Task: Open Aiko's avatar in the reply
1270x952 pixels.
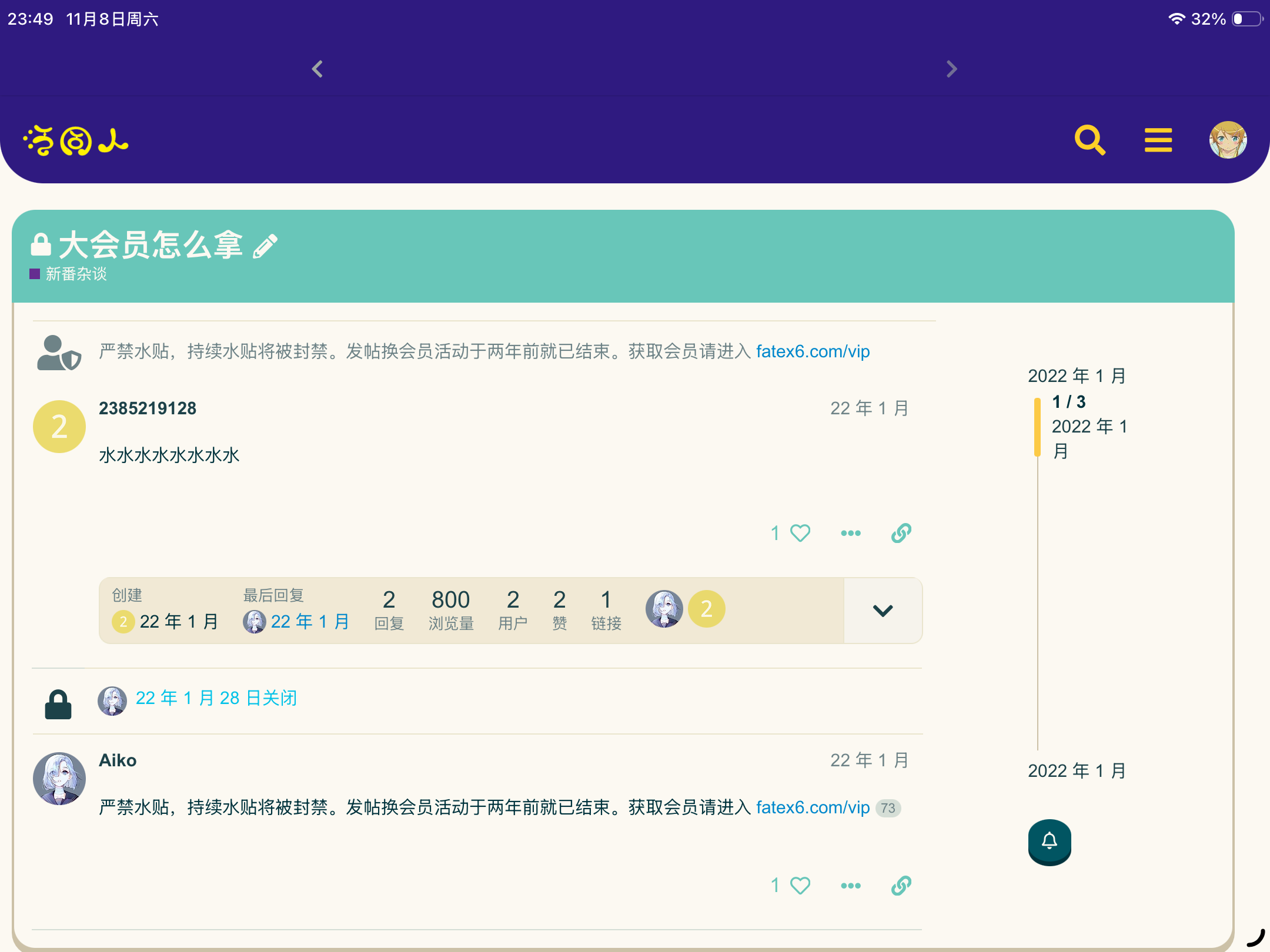Action: tap(59, 779)
